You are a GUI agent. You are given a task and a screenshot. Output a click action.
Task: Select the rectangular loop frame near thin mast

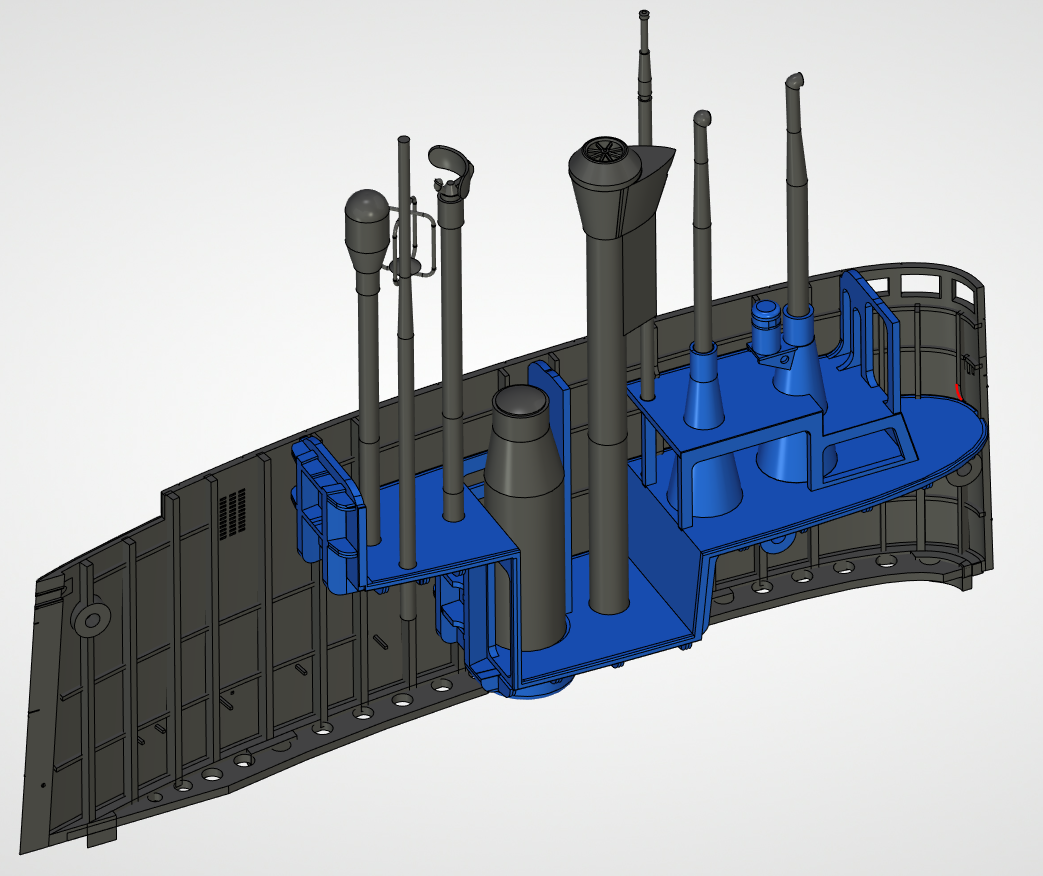[x=418, y=240]
